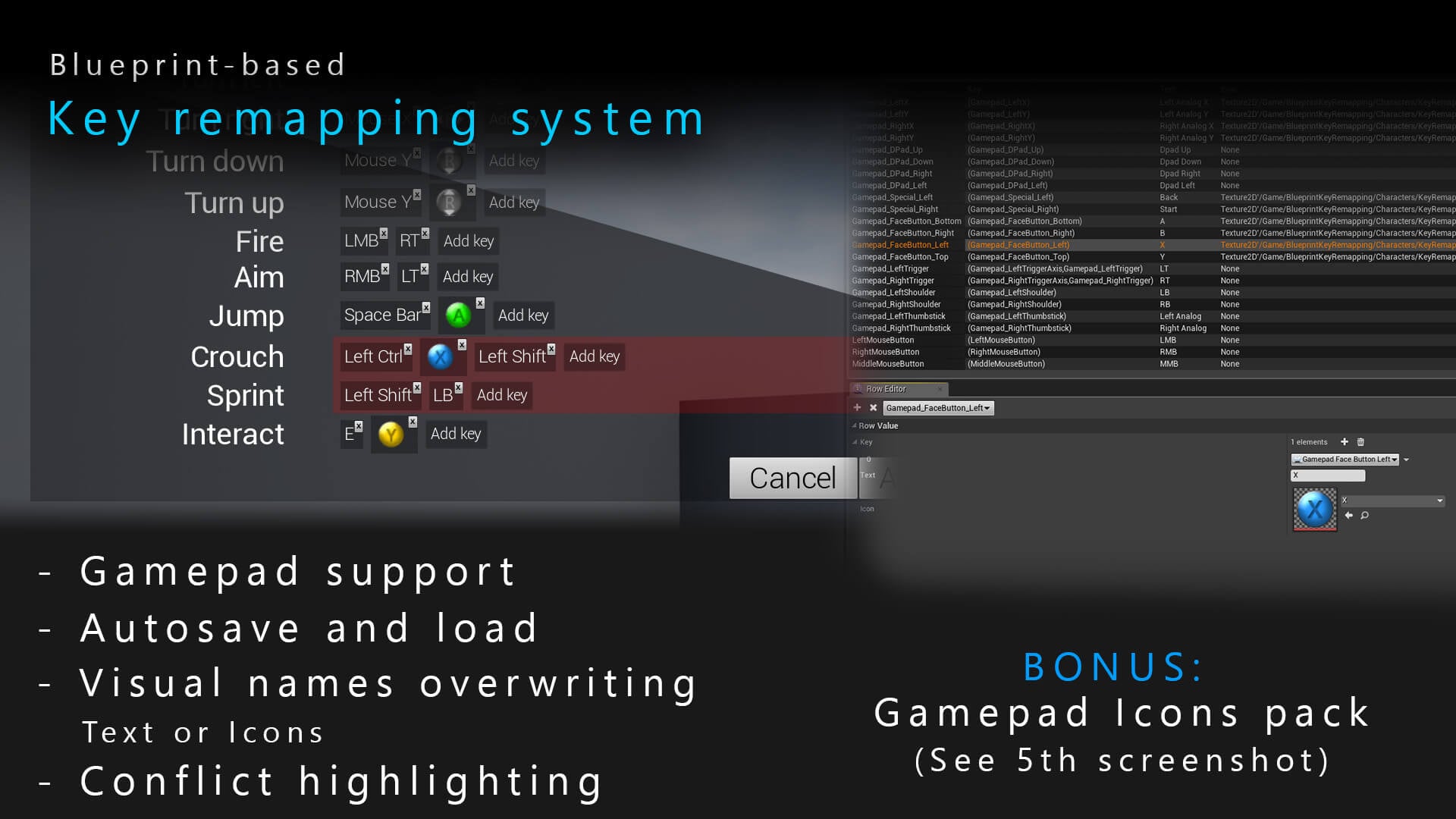
Task: Click the Cancel button in the dialog
Action: pyautogui.click(x=792, y=477)
